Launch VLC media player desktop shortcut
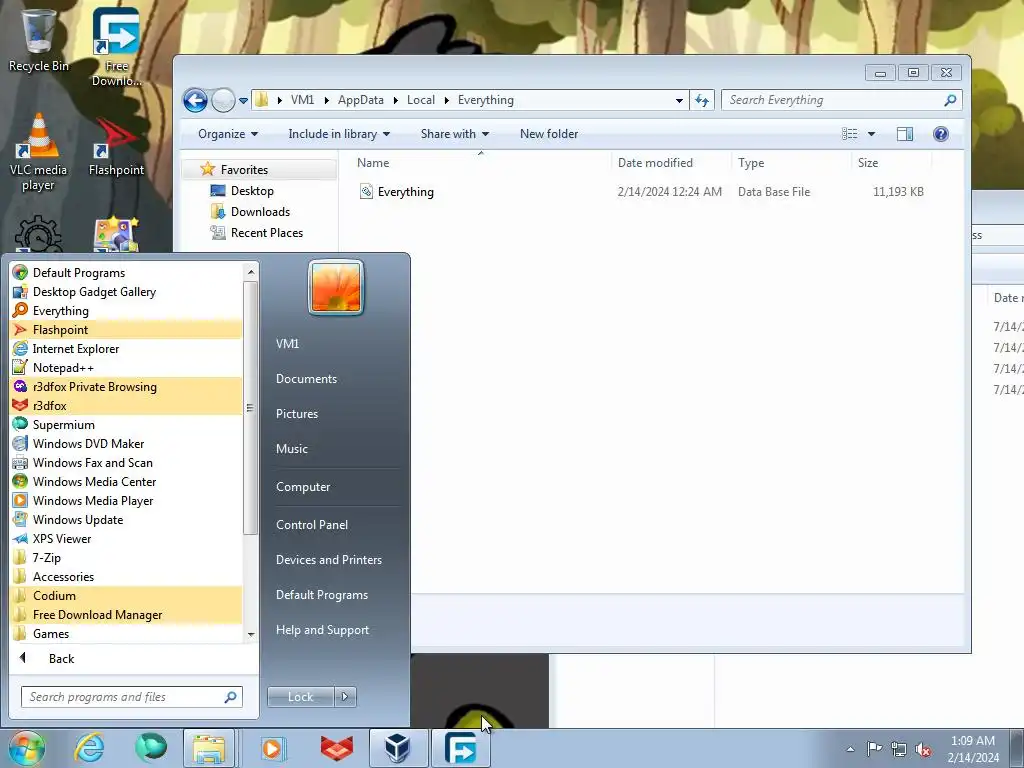The width and height of the screenshot is (1024, 768). tap(39, 152)
